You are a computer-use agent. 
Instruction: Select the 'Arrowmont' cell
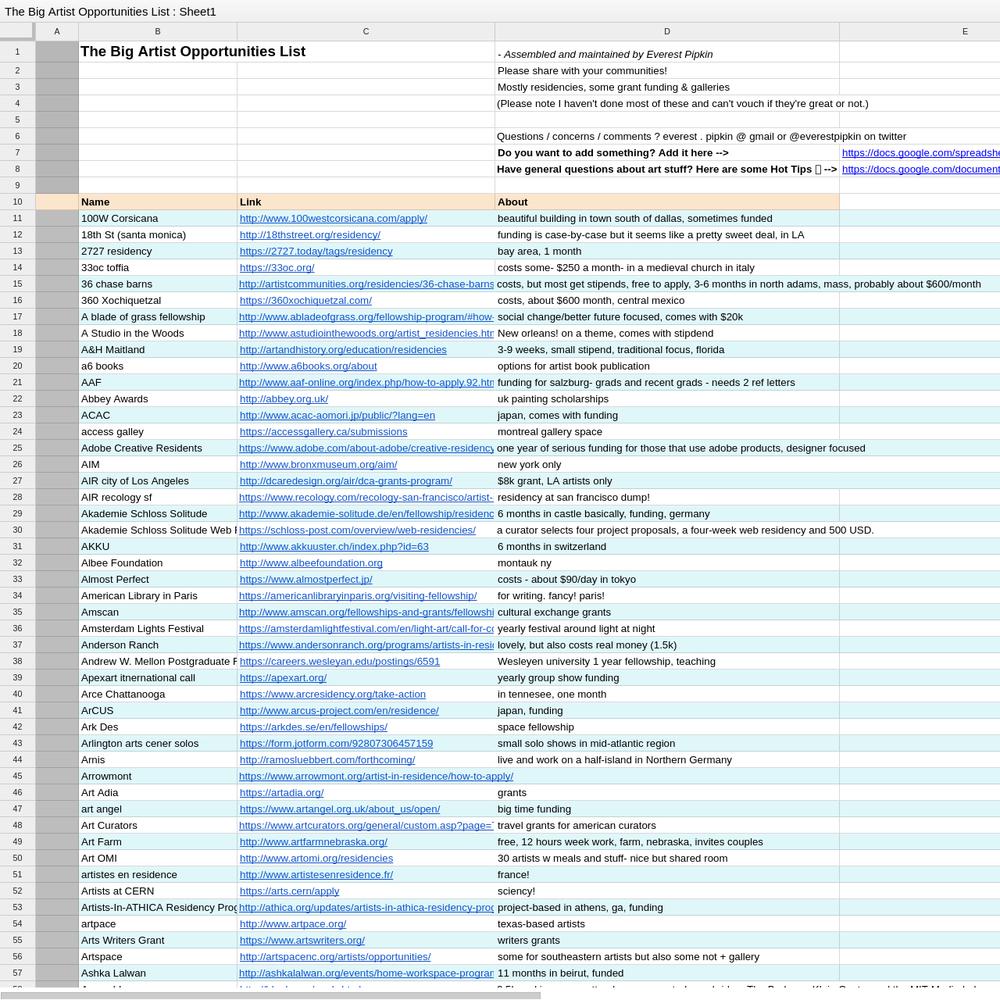pyautogui.click(x=158, y=776)
